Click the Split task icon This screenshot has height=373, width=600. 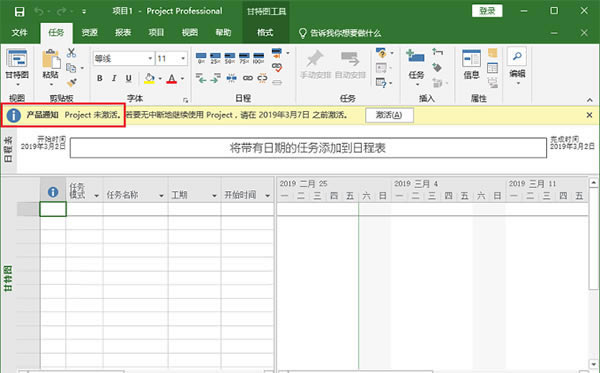click(x=231, y=78)
